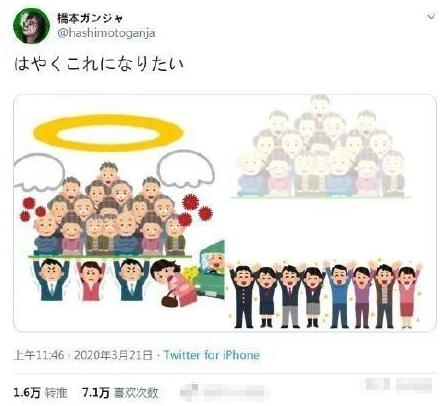
Task: Click the red virus cluster near the car
Action: click(195, 211)
